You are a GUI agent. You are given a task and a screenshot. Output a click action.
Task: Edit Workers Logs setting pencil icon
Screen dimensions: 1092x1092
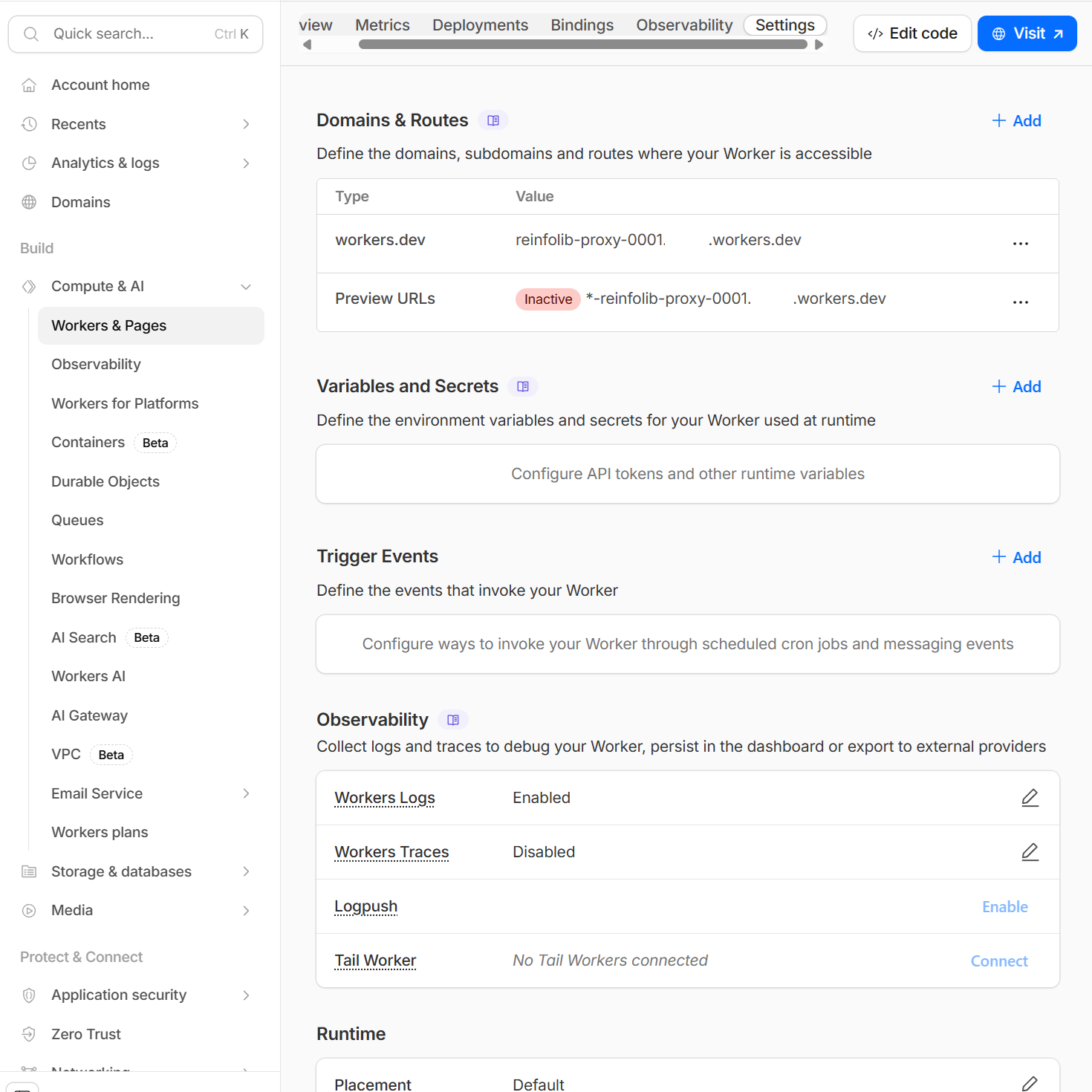[x=1030, y=798]
